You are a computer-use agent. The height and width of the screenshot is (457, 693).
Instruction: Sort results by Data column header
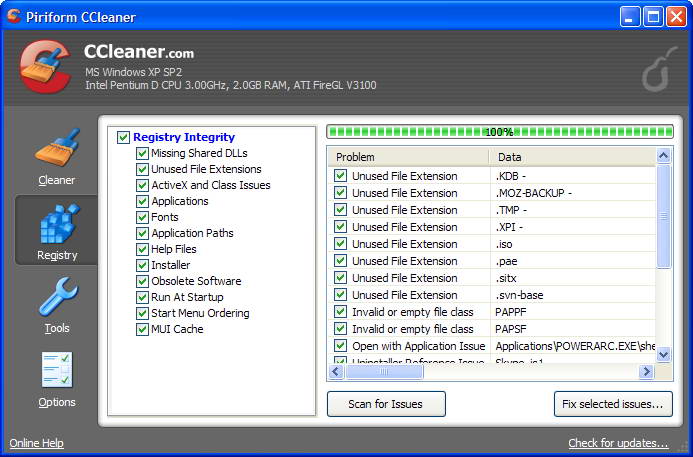(572, 157)
